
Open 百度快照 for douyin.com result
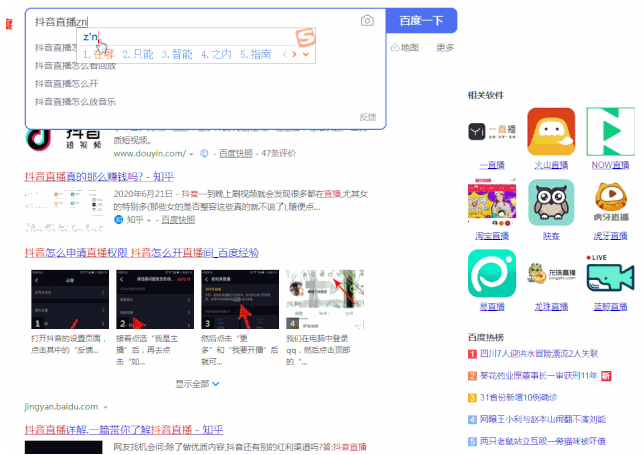pos(235,153)
